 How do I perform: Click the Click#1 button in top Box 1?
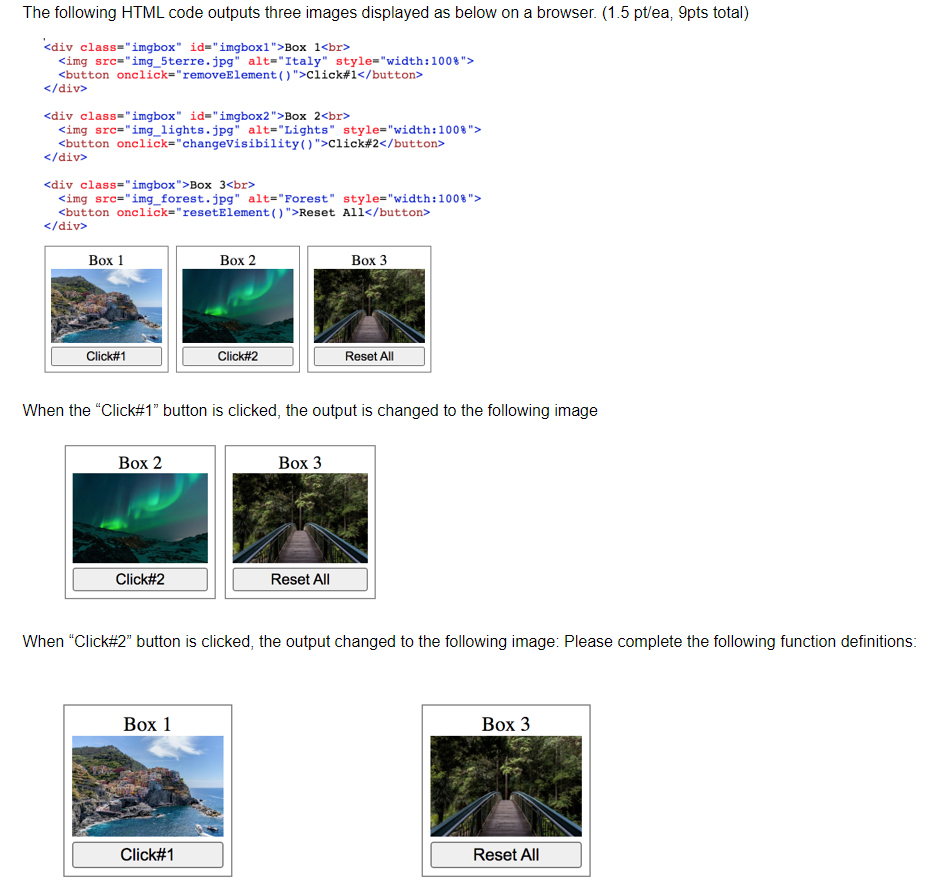pos(106,355)
